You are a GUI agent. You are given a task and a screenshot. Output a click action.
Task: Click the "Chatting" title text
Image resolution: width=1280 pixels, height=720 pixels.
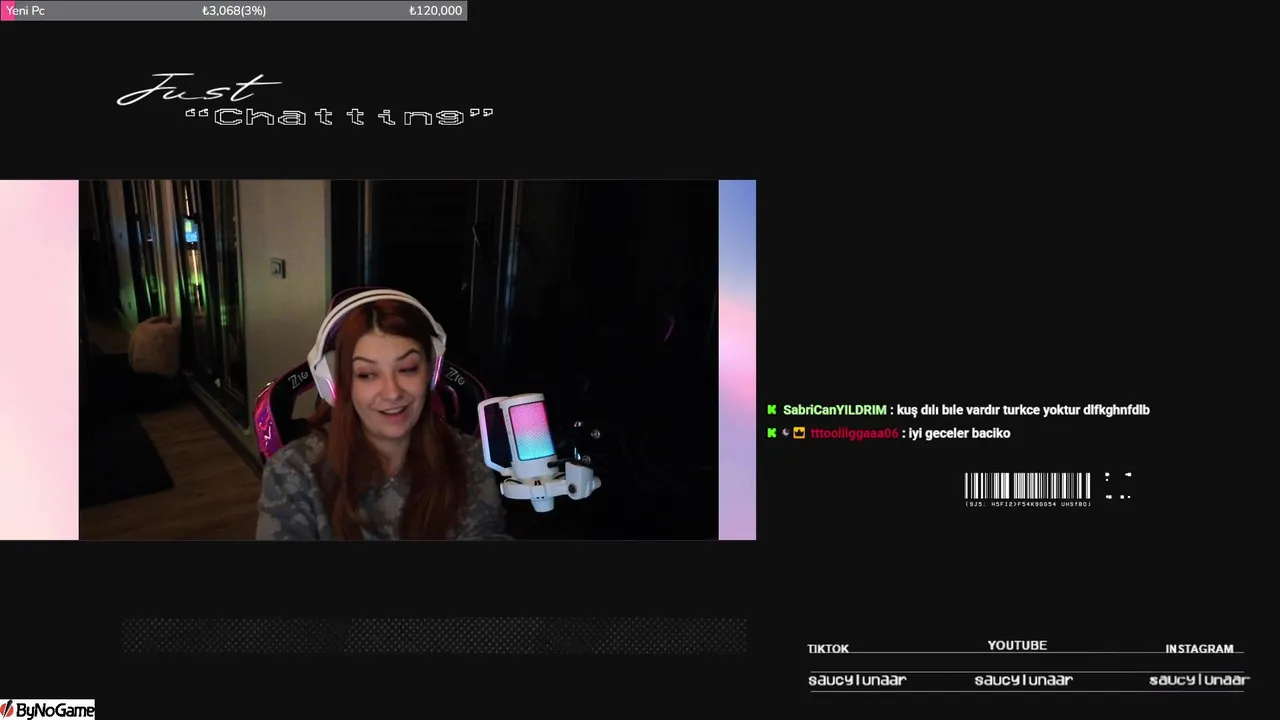click(340, 117)
